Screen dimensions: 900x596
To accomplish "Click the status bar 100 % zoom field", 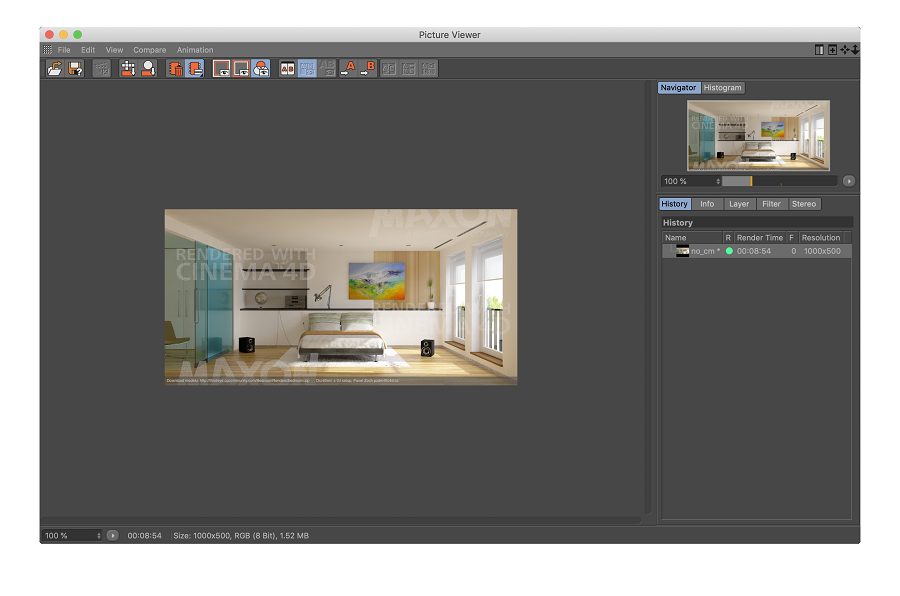I will [x=72, y=536].
